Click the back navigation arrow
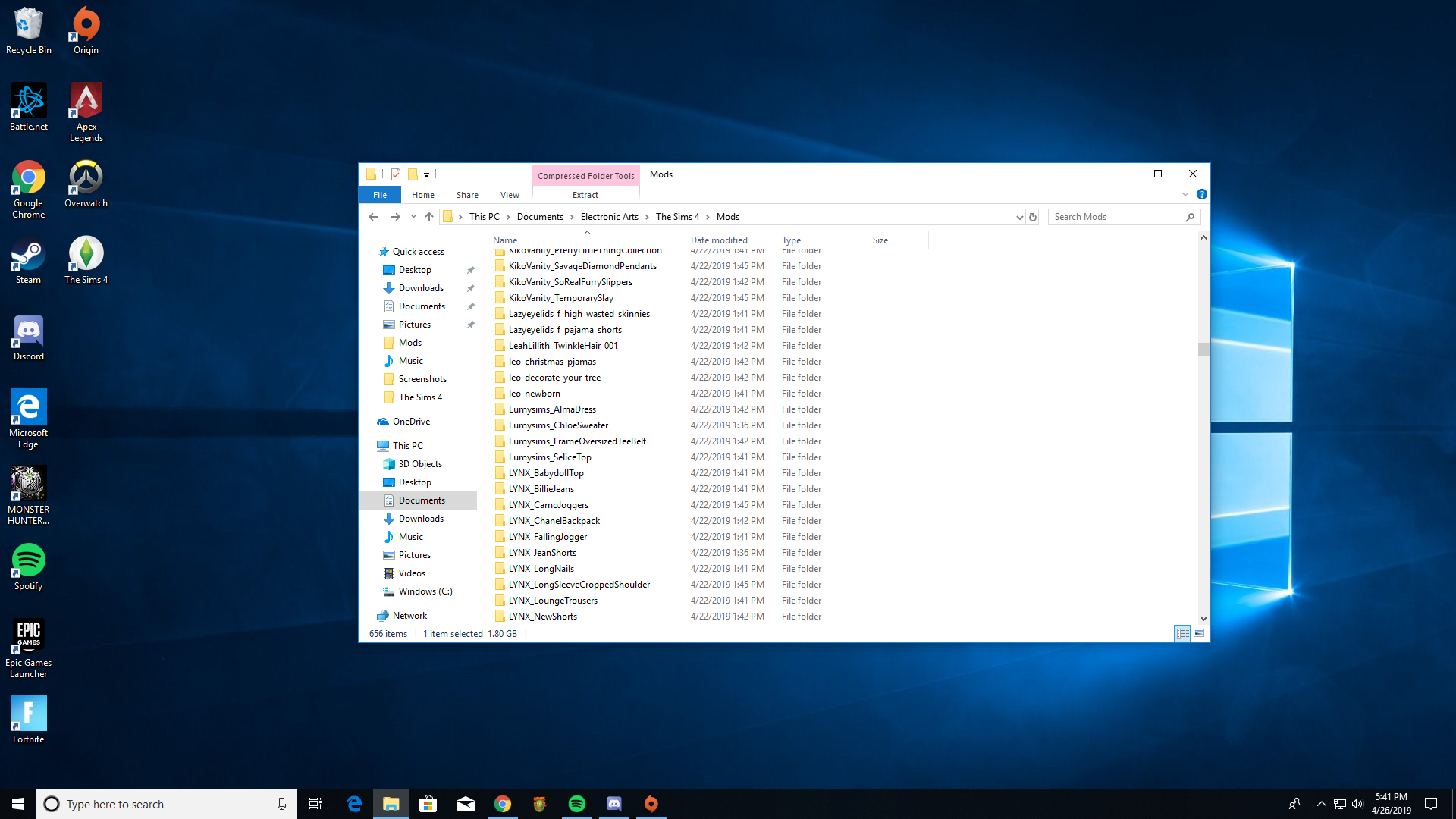1456x819 pixels. pos(374,217)
